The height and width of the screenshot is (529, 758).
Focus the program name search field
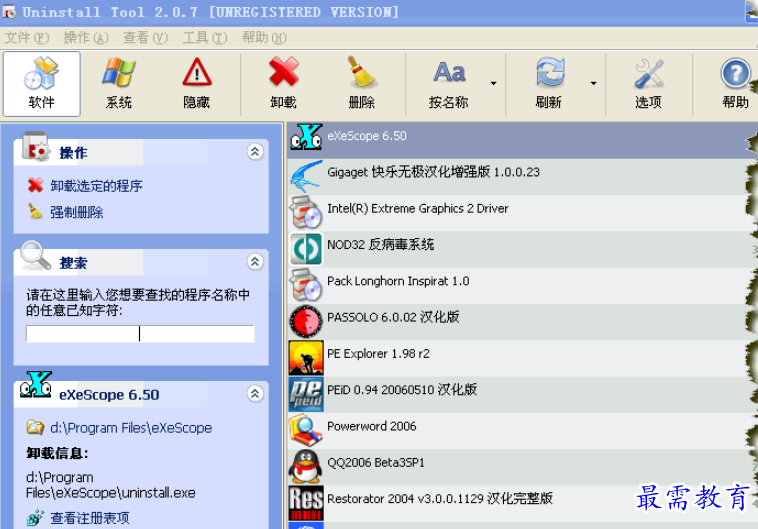(x=140, y=333)
